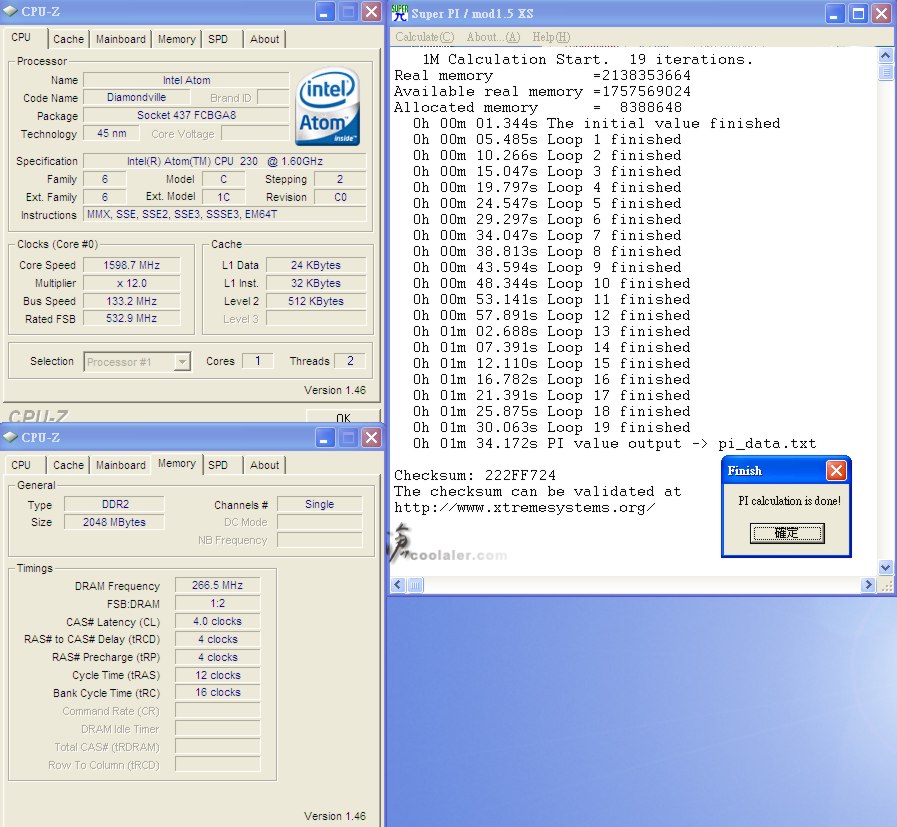The width and height of the screenshot is (897, 827).
Task: Click the Multiplier value x 12.0
Action: [132, 283]
